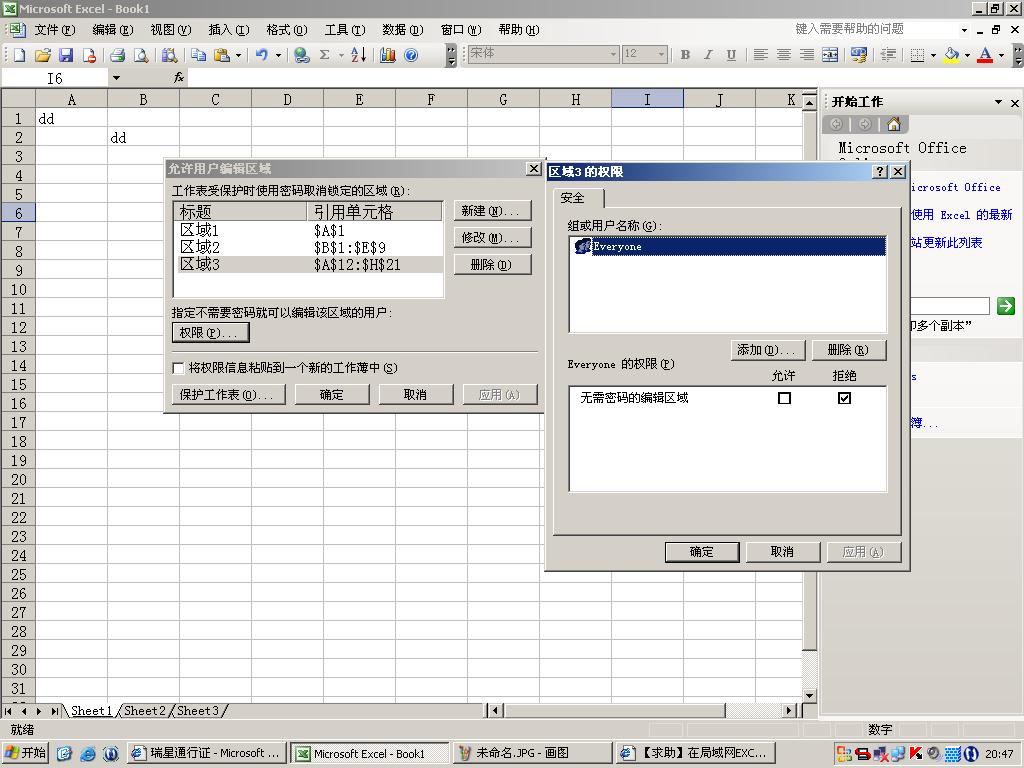The height and width of the screenshot is (768, 1024).
Task: Apply red Font Color A icon
Action: click(985, 55)
